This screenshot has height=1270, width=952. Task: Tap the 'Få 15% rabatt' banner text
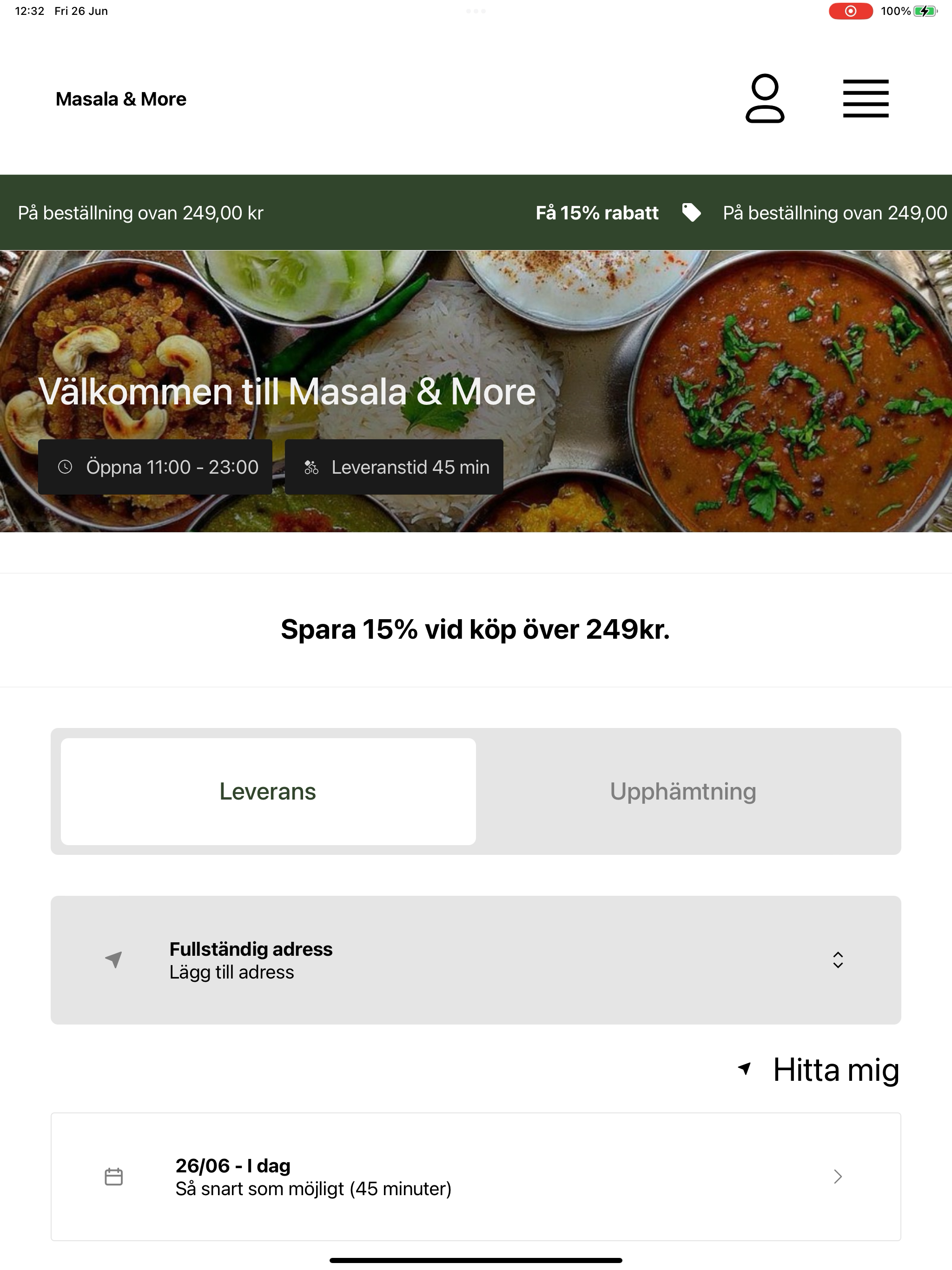point(597,213)
